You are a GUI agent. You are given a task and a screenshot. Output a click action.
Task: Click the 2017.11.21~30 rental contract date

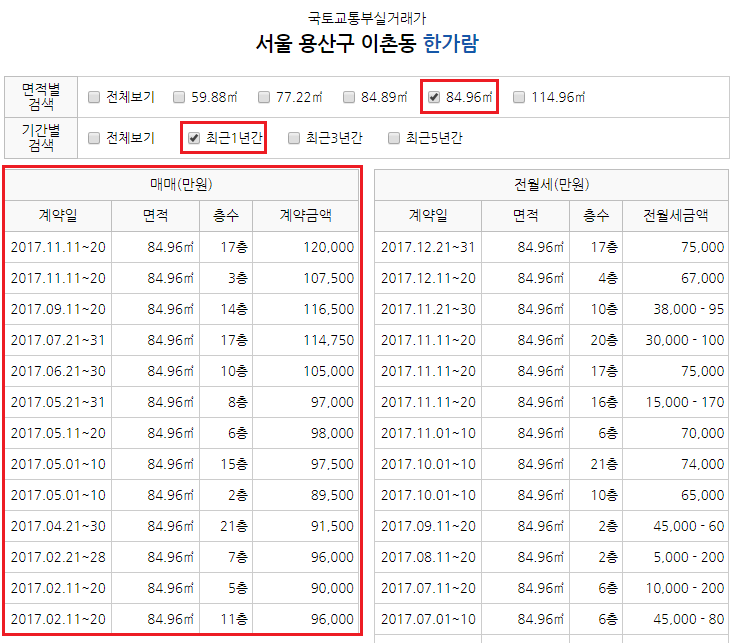click(428, 309)
